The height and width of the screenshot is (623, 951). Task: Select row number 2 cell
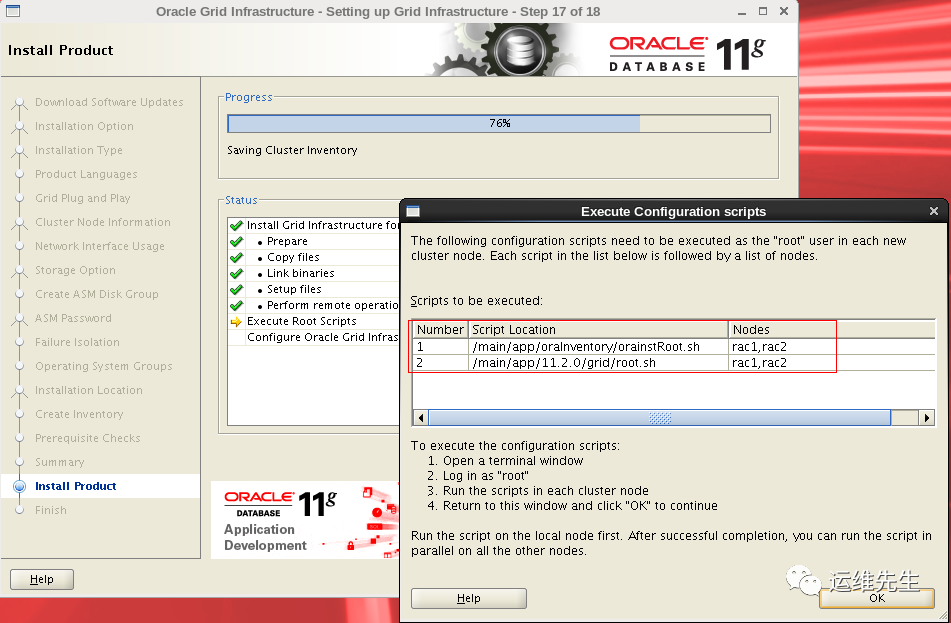(x=440, y=363)
